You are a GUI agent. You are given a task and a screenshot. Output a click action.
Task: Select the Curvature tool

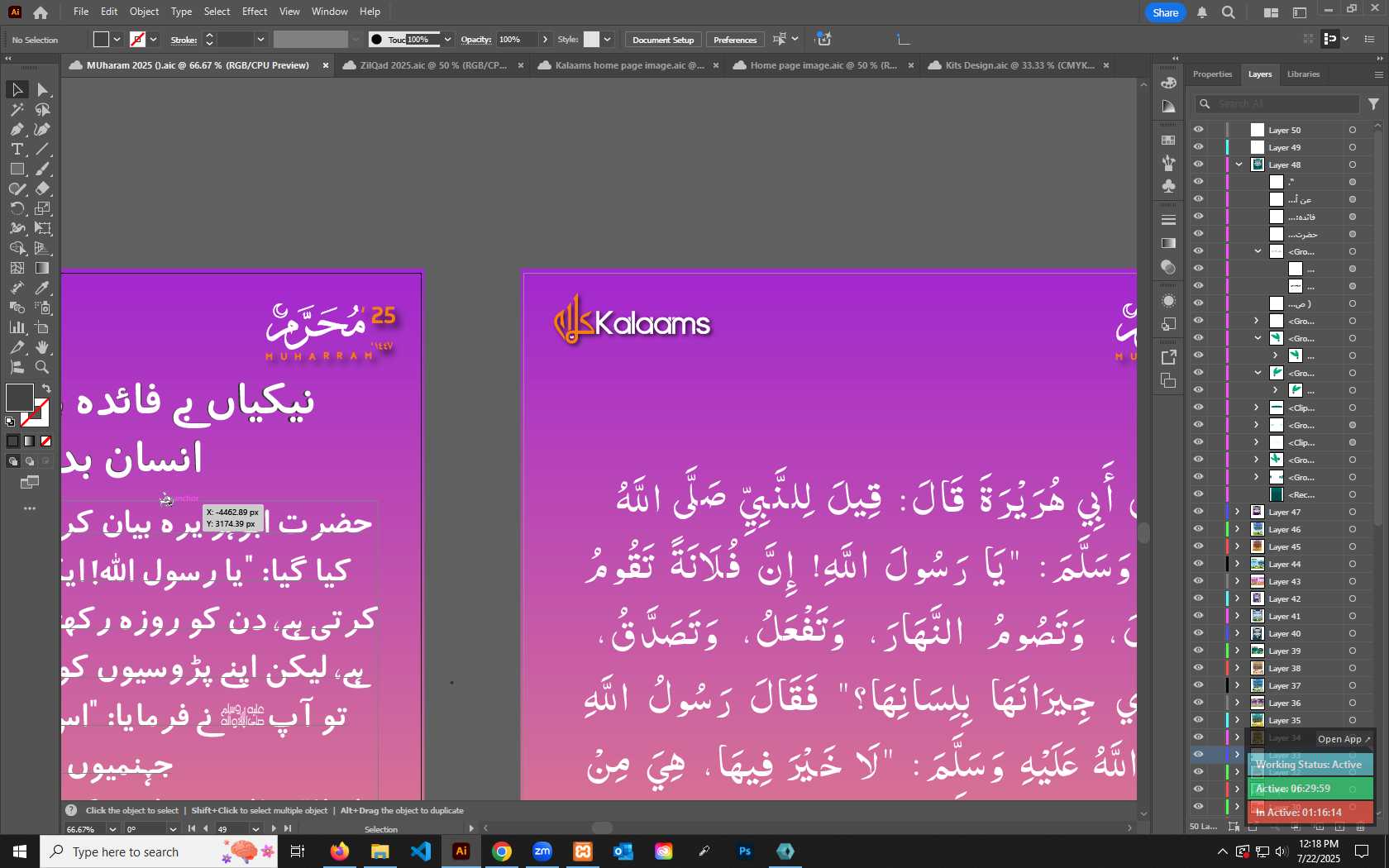(x=43, y=129)
